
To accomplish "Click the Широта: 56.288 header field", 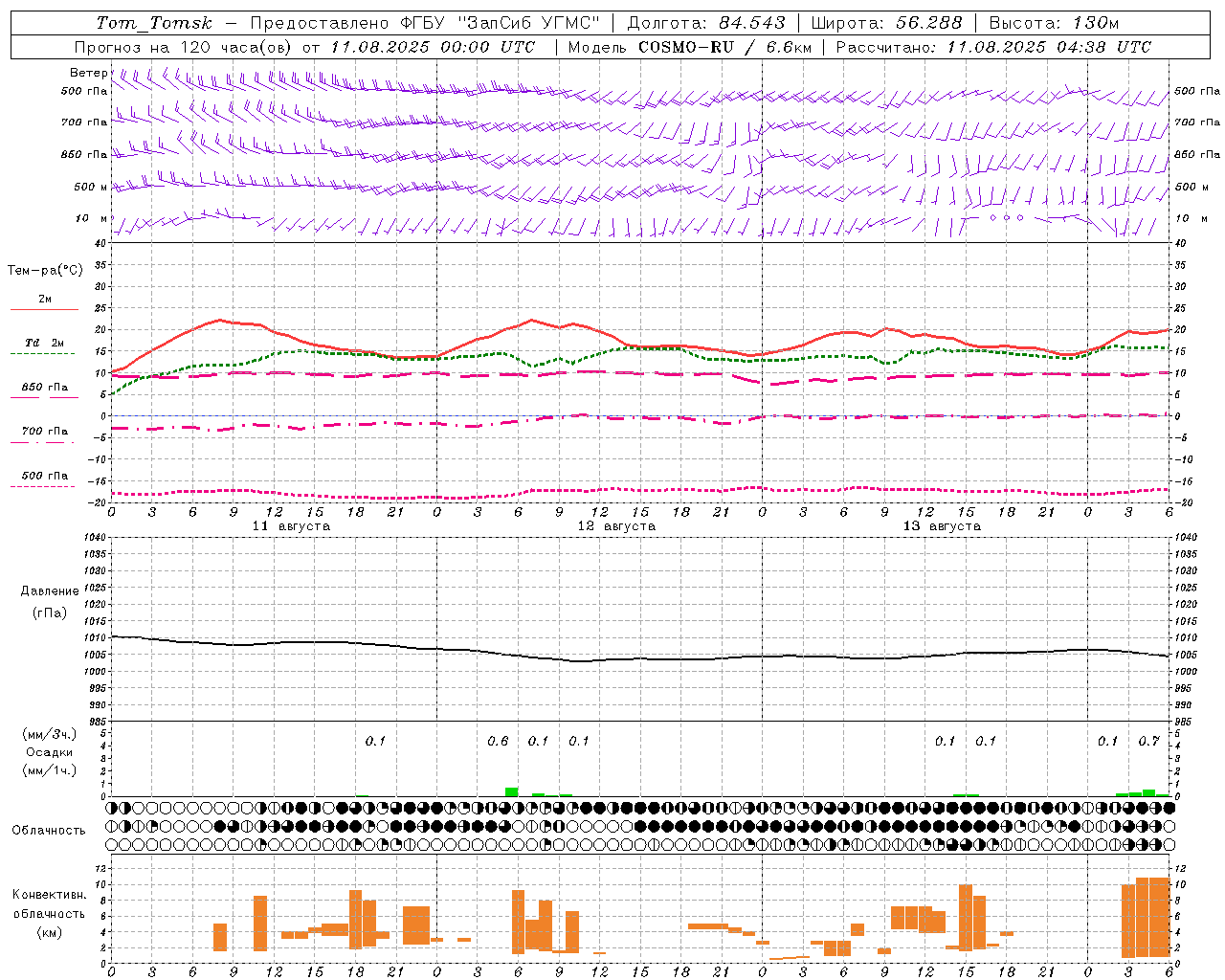I will click(x=885, y=23).
